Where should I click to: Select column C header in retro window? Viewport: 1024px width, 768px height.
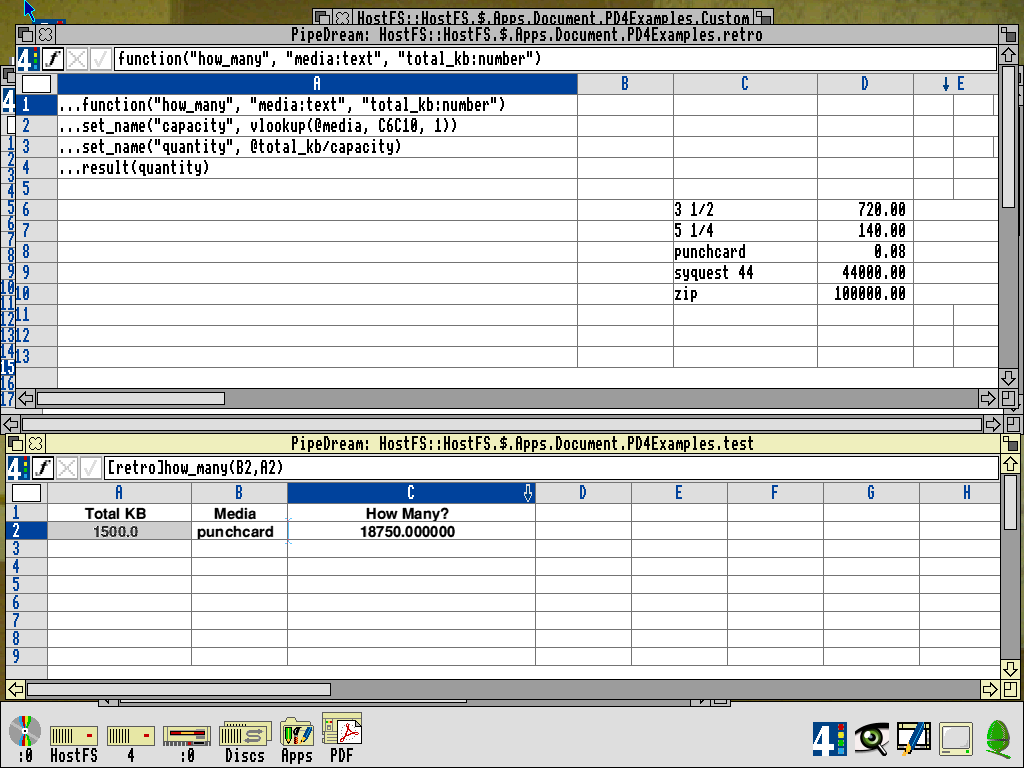coord(745,84)
